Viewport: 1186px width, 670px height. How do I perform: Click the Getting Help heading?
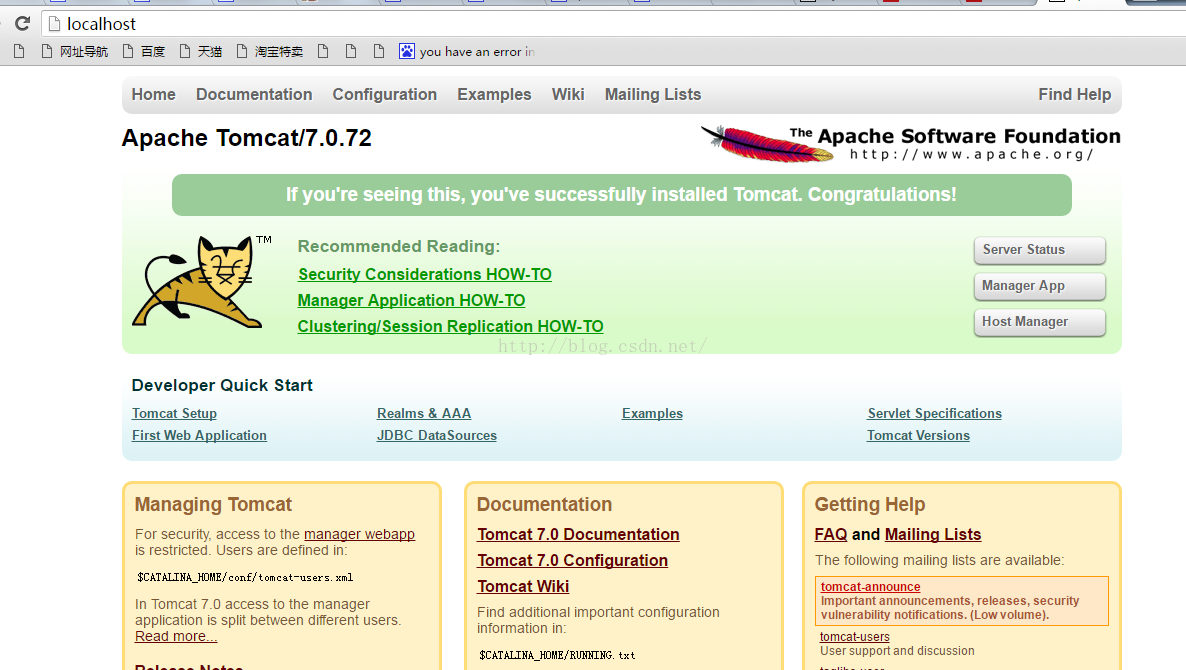coord(870,505)
